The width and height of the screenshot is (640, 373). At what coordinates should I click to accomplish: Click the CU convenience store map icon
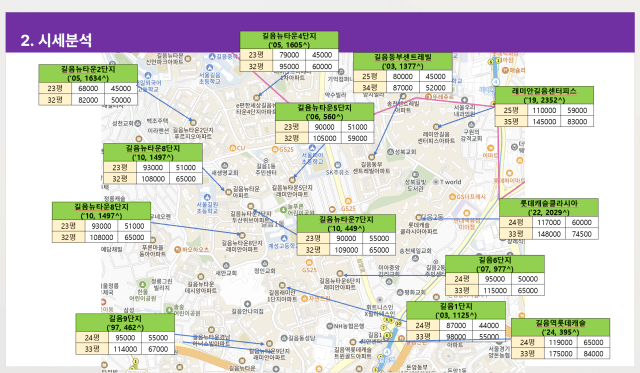233,148
